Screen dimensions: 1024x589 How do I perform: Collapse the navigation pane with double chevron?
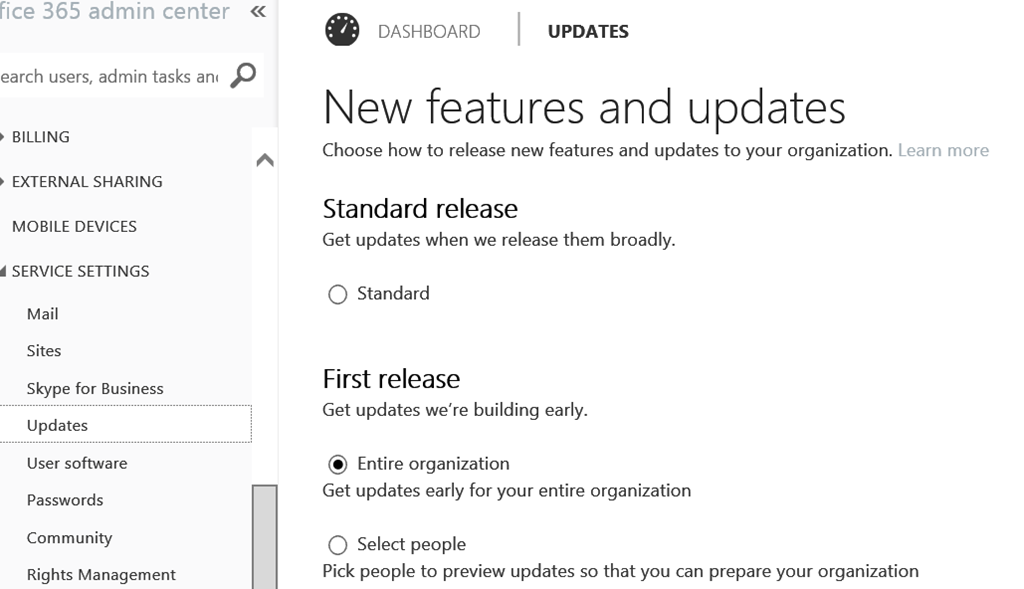point(258,12)
